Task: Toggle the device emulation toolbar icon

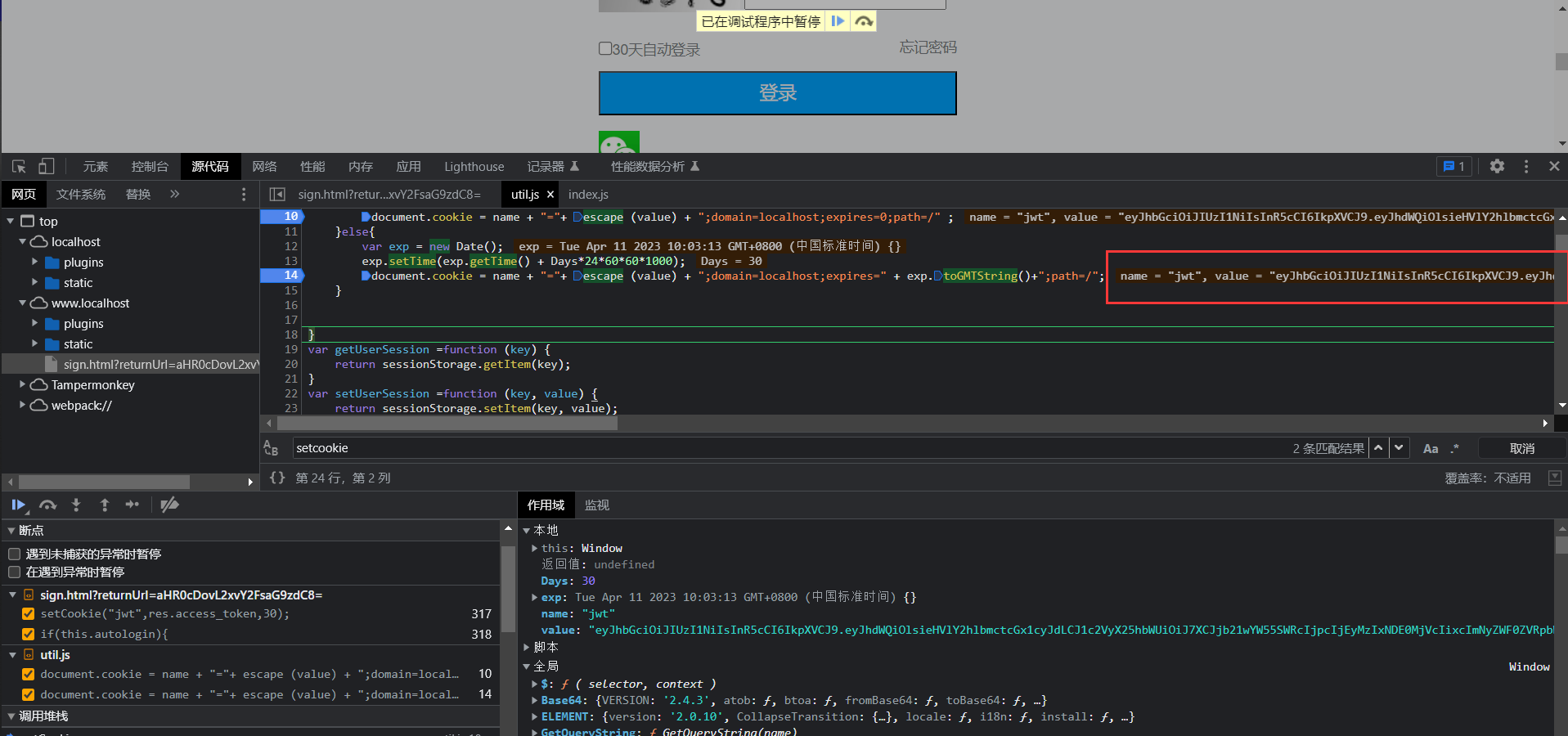Action: point(46,166)
